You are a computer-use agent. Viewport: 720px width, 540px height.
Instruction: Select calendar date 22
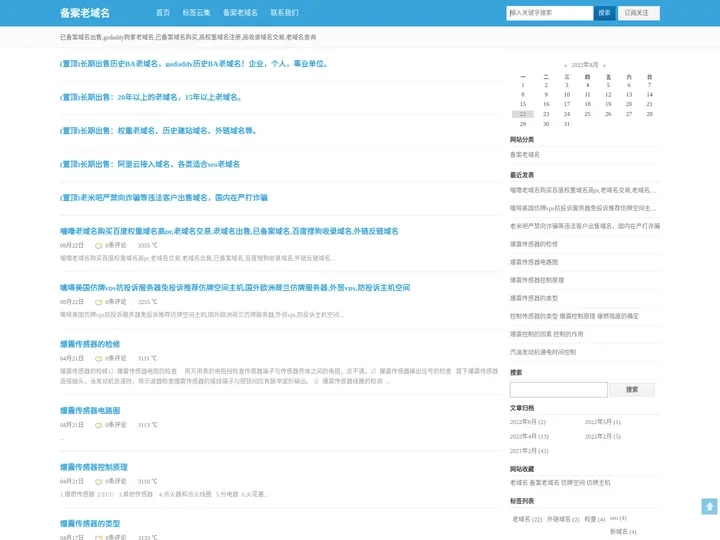[x=523, y=114]
